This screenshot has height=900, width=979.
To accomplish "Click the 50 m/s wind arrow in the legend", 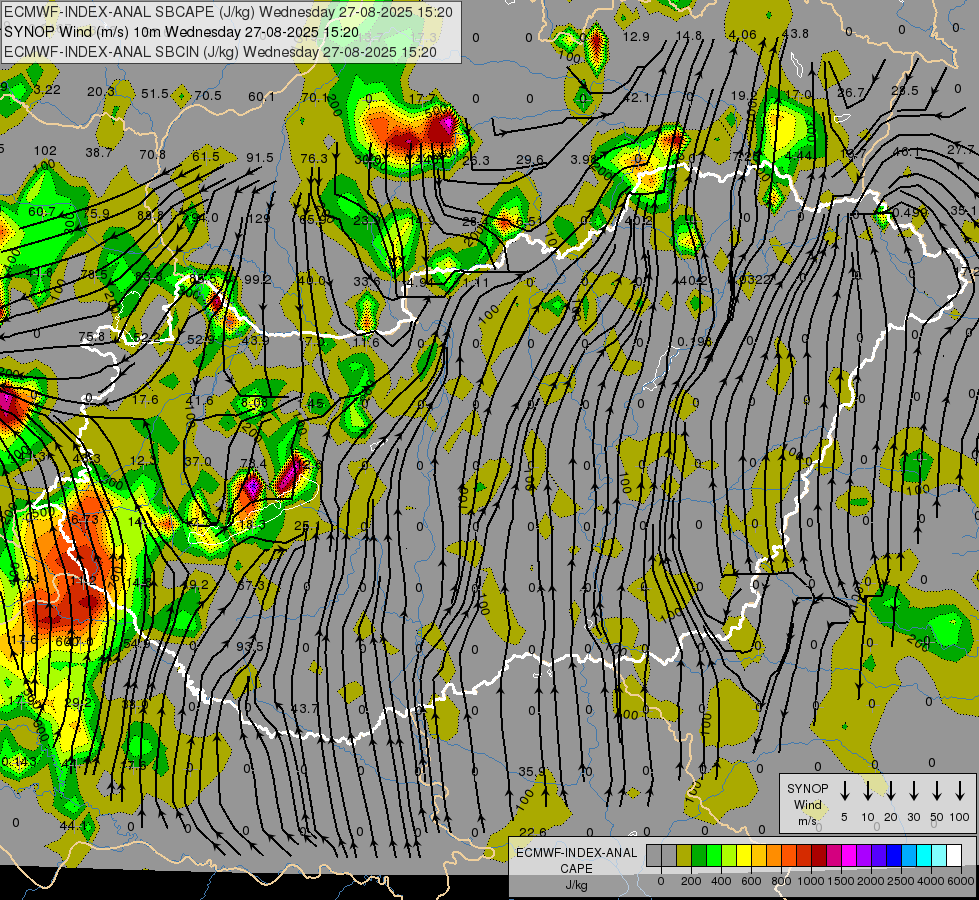I will pos(937,791).
